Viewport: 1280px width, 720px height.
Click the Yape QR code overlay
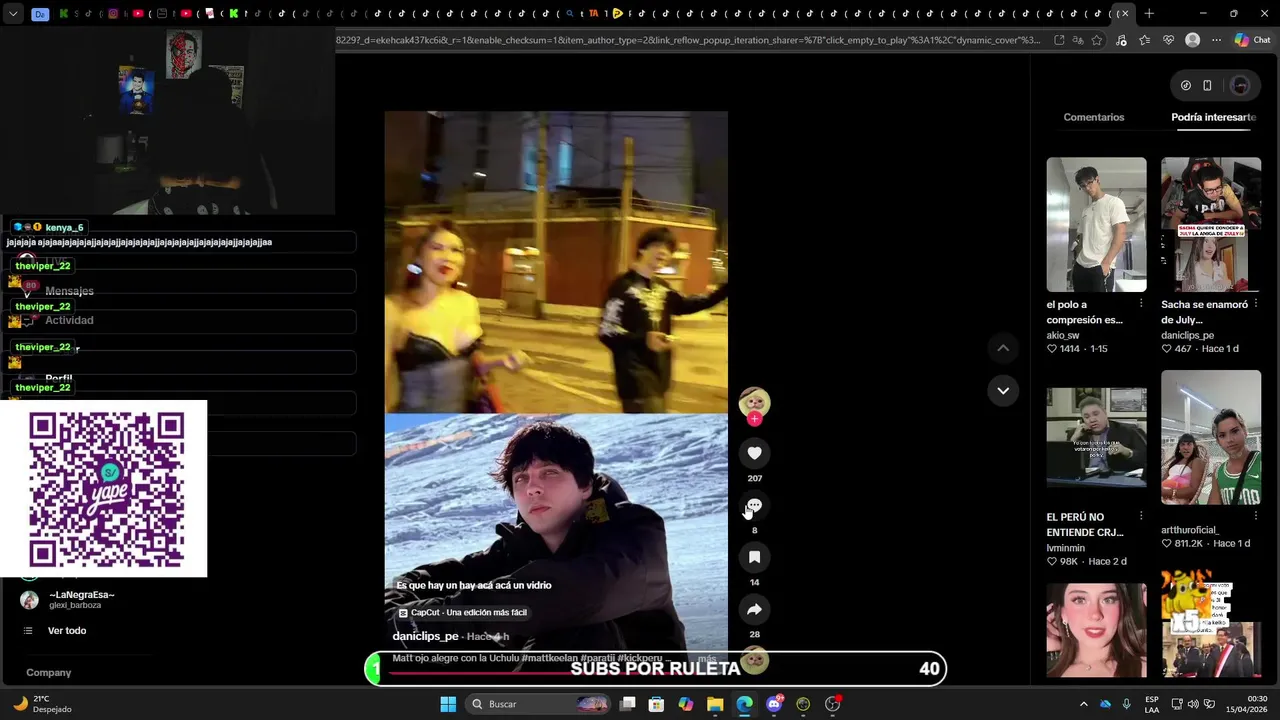tap(106, 489)
